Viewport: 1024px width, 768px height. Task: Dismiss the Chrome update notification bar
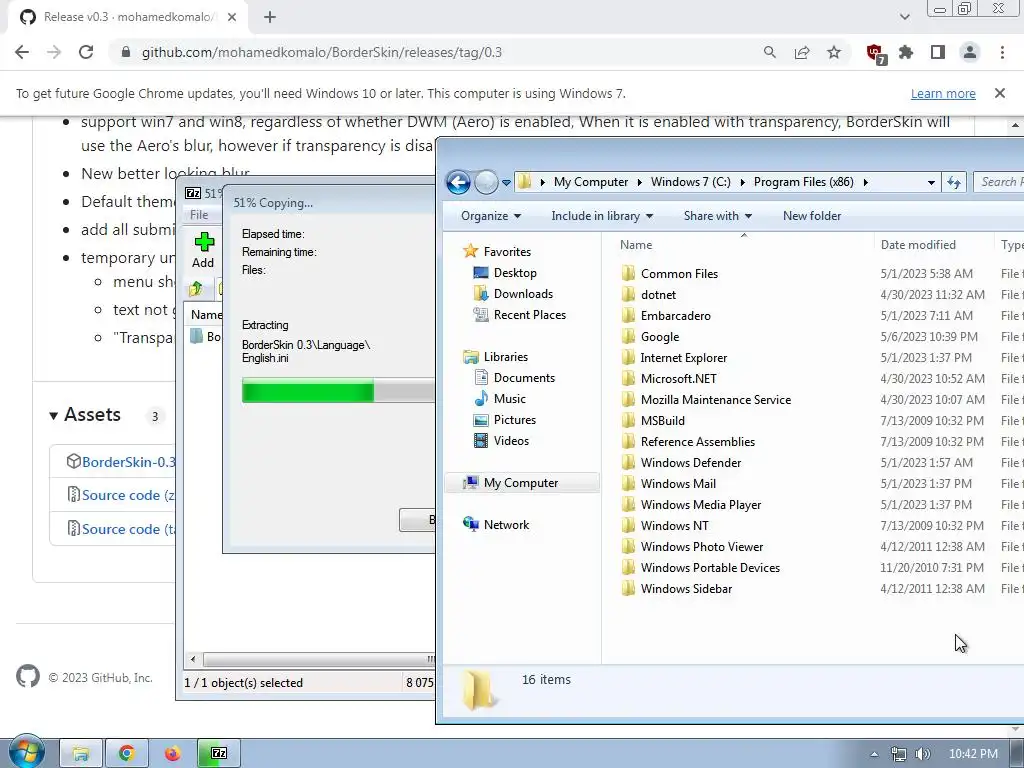coord(1000,93)
